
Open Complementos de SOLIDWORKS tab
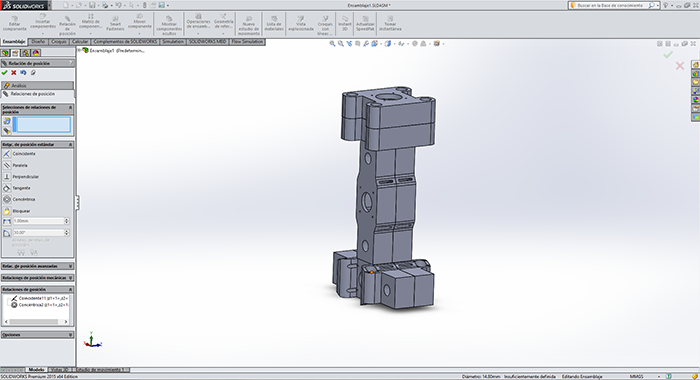pyautogui.click(x=125, y=42)
